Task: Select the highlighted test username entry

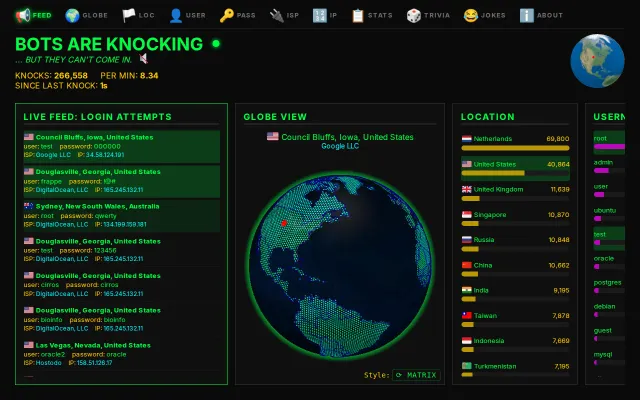Action: click(x=609, y=238)
